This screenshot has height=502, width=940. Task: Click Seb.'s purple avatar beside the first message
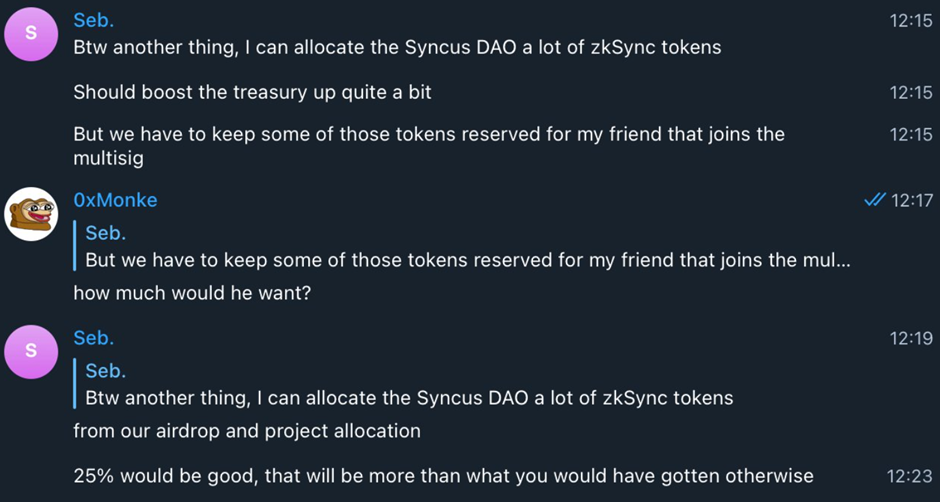(x=31, y=33)
